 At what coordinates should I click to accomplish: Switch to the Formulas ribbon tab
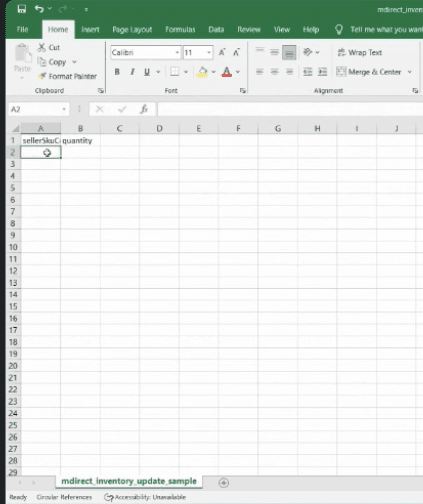[180, 30]
